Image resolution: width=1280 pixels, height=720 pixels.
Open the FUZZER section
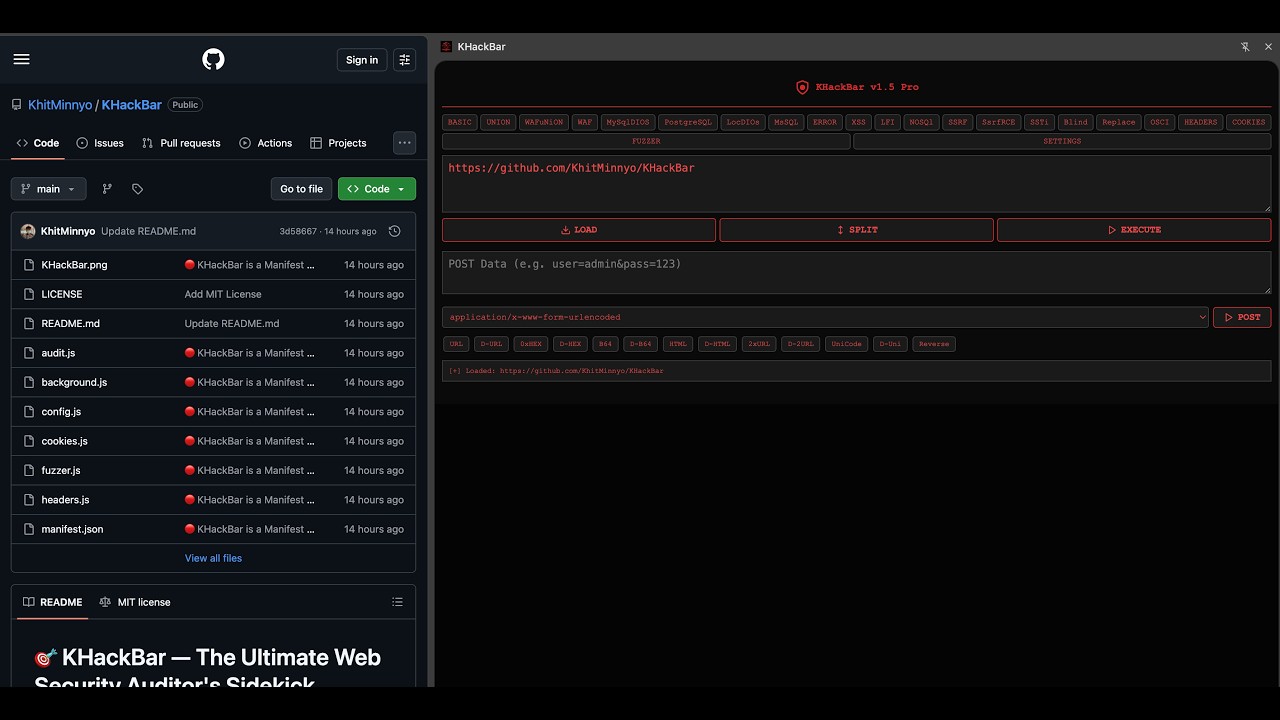pyautogui.click(x=646, y=141)
